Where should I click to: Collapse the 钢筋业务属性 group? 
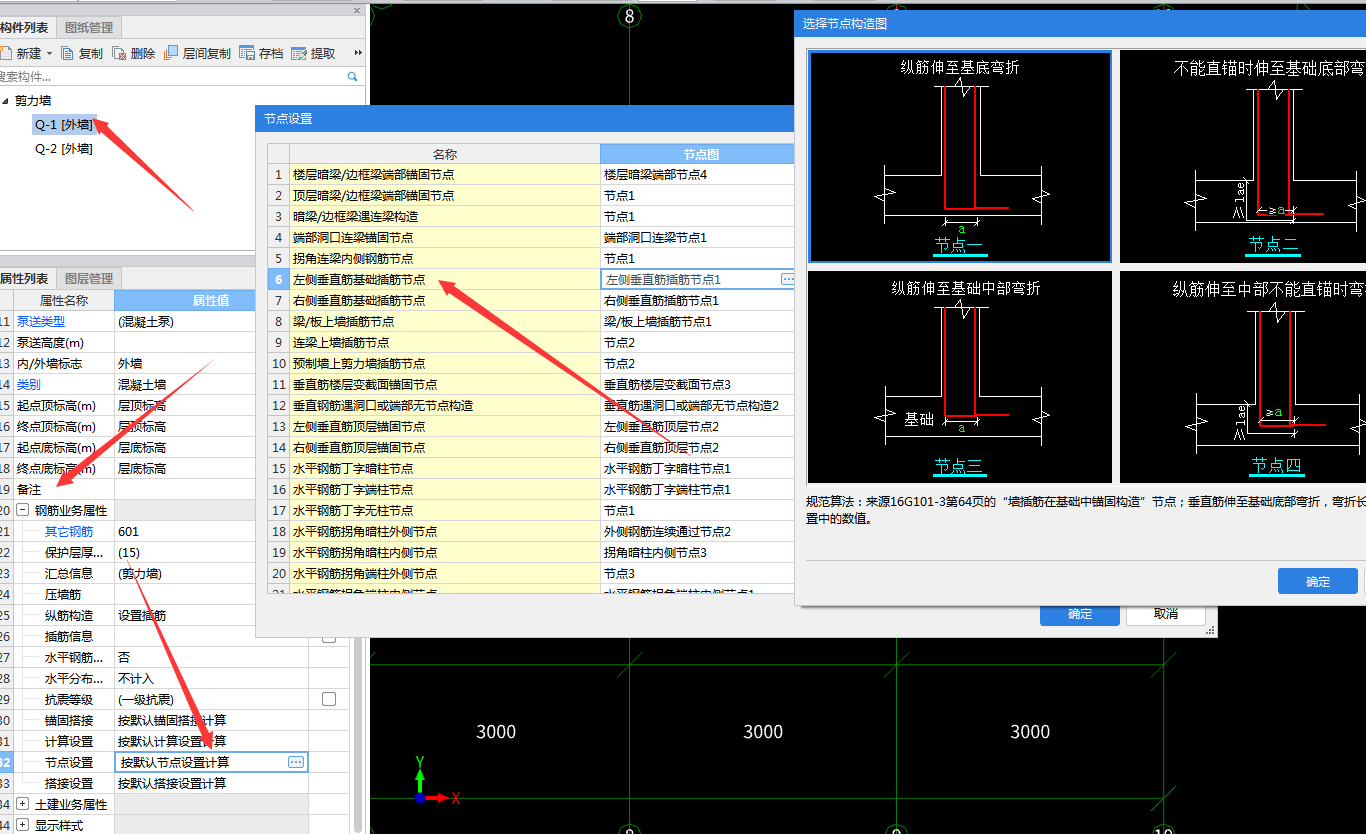(22, 510)
